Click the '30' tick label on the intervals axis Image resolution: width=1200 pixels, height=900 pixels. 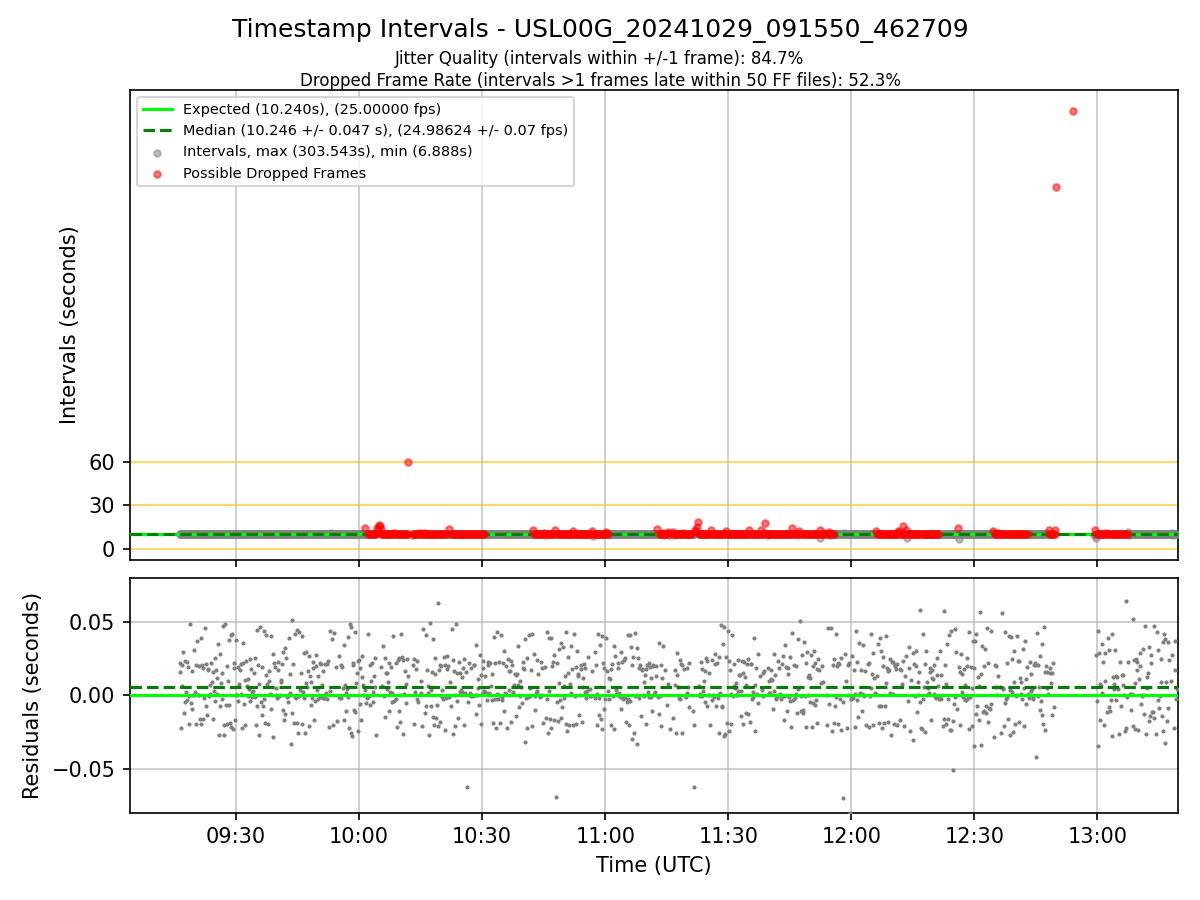point(102,505)
